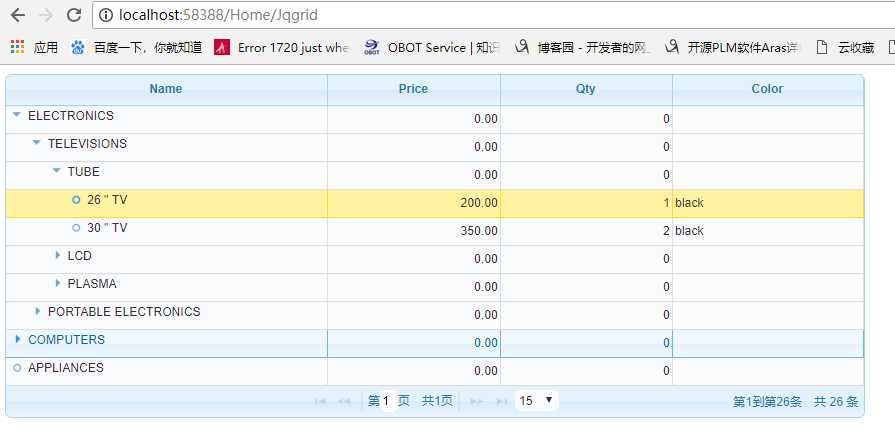
Task: Open the Error 1720 bookmark
Action: (x=282, y=48)
